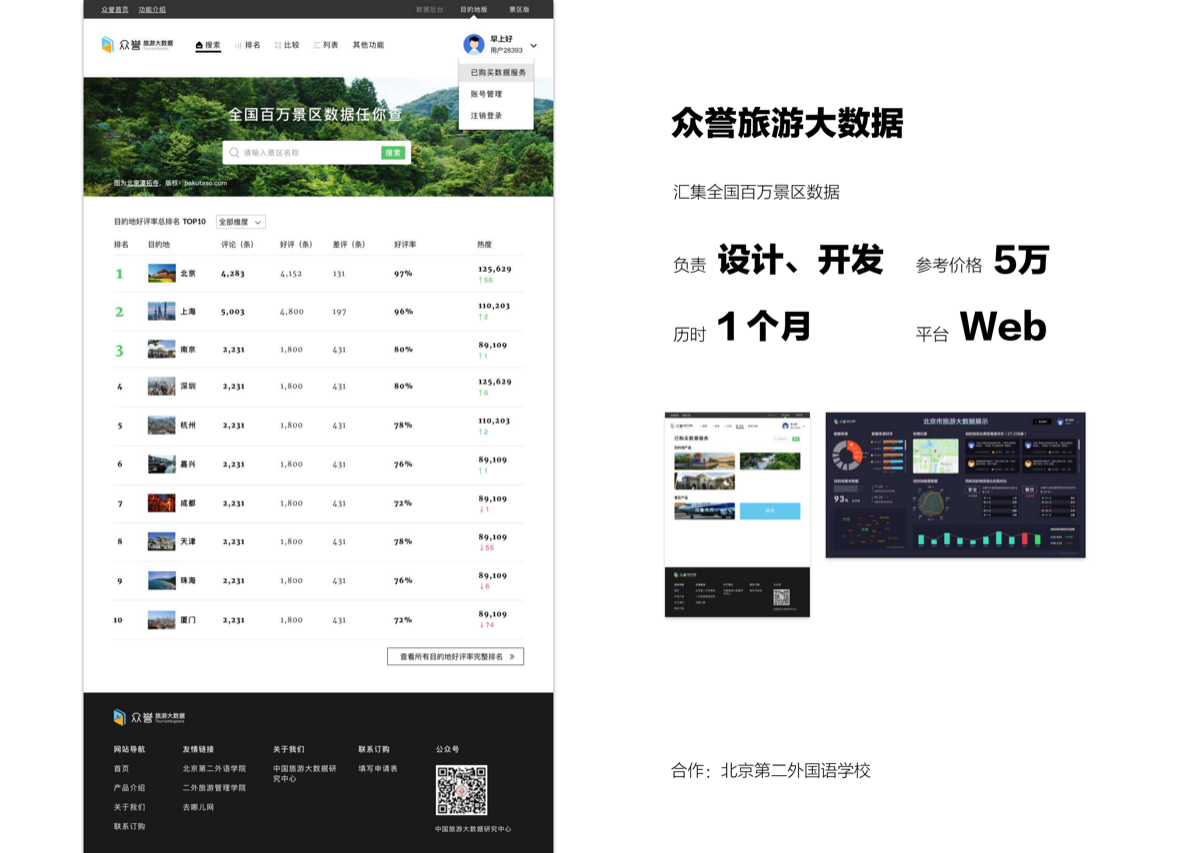Screen dimensions: 1200x853
Task: Choose 注销登录 from the user menu
Action: click(x=486, y=116)
